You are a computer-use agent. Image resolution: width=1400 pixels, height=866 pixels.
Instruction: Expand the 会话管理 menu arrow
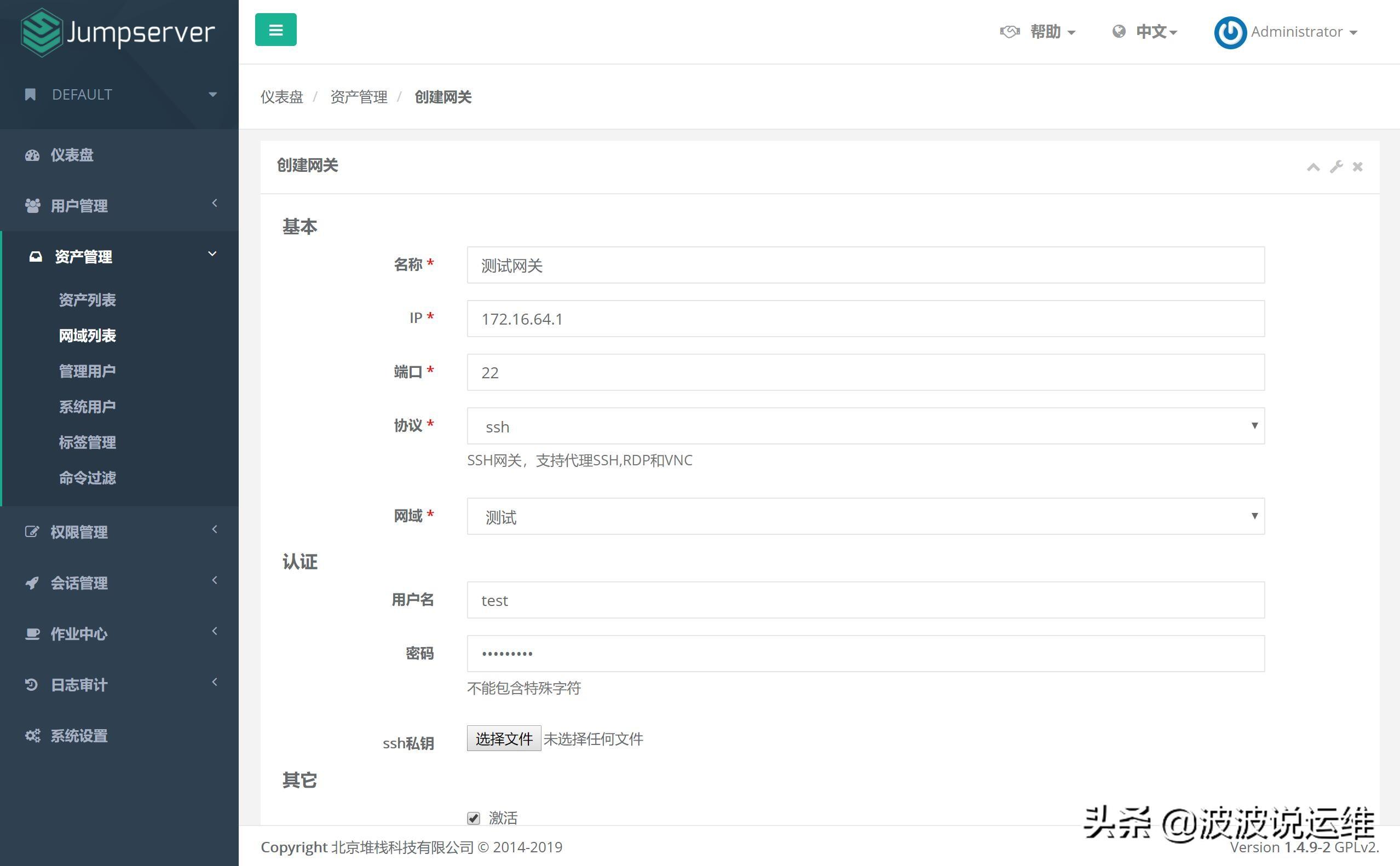click(x=214, y=580)
